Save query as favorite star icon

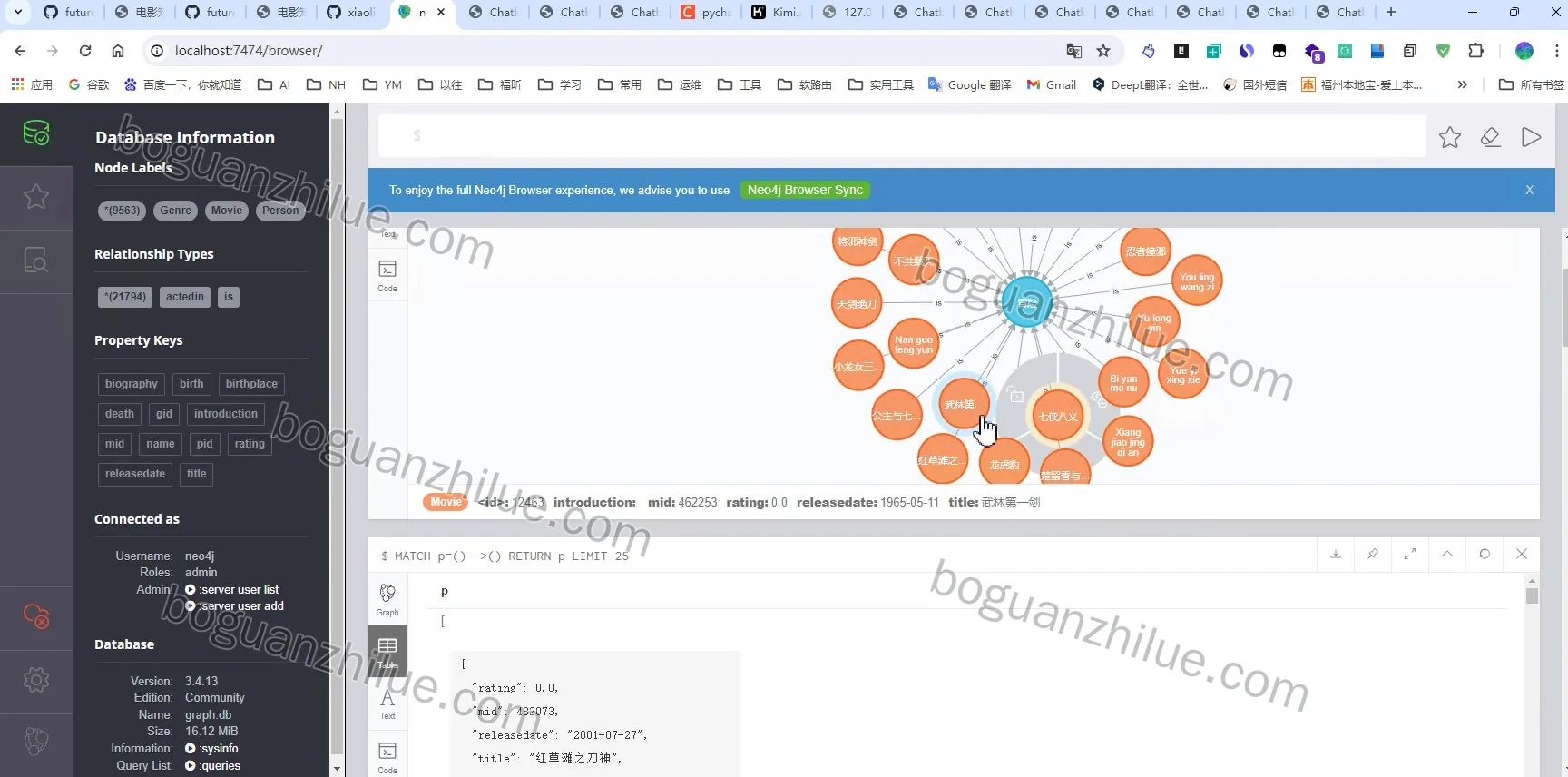point(1450,137)
